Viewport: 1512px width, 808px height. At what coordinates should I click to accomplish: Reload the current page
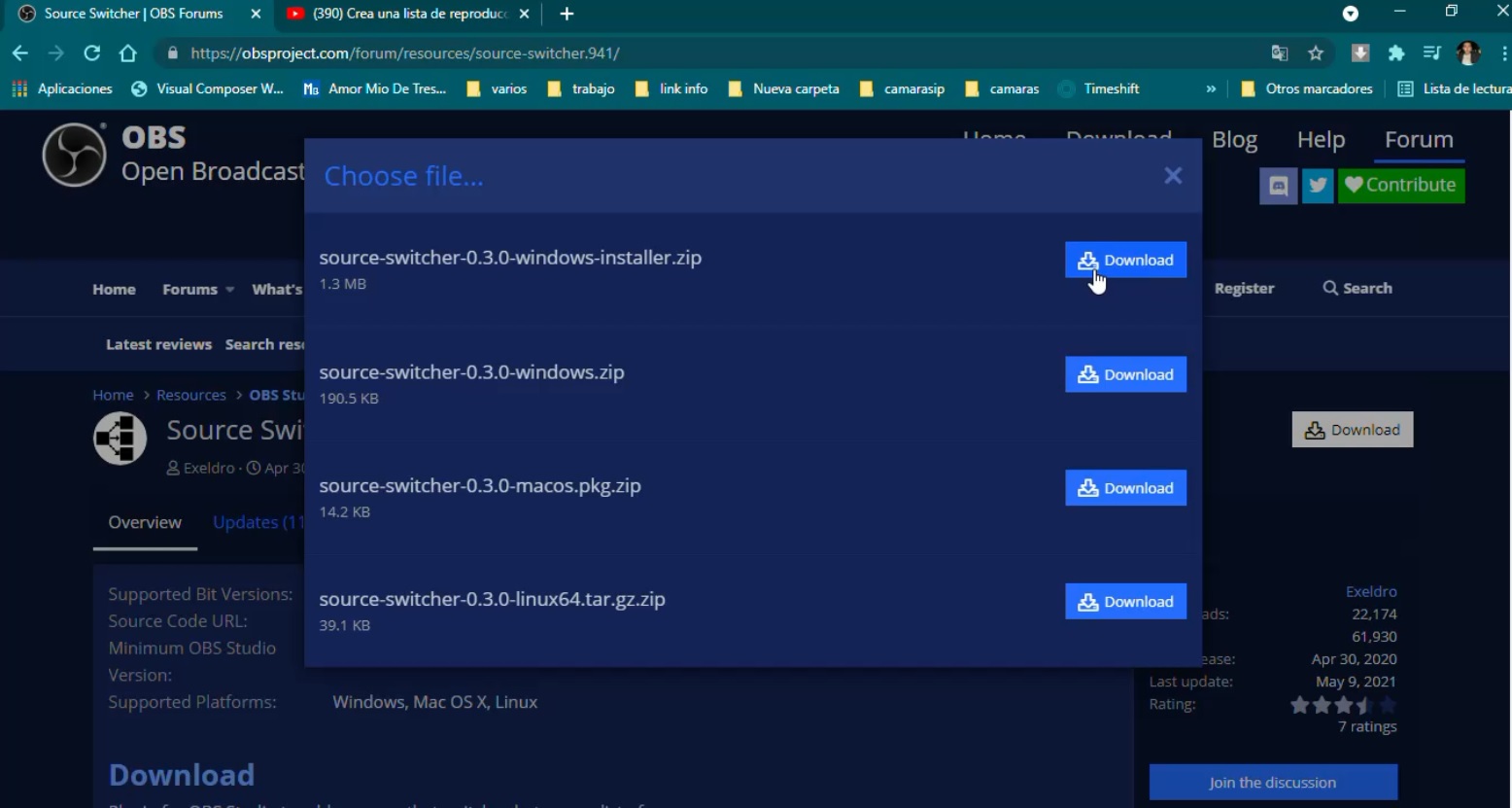point(91,53)
